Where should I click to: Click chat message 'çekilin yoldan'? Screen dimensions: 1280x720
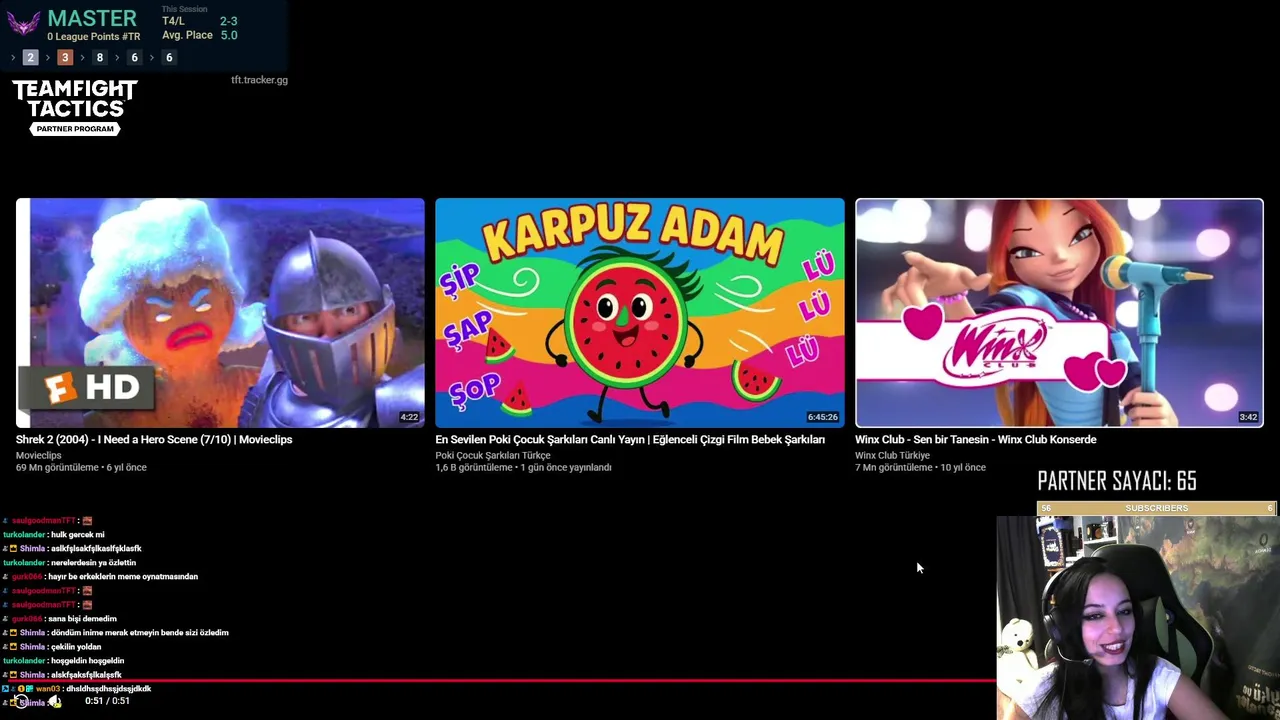[x=76, y=647]
